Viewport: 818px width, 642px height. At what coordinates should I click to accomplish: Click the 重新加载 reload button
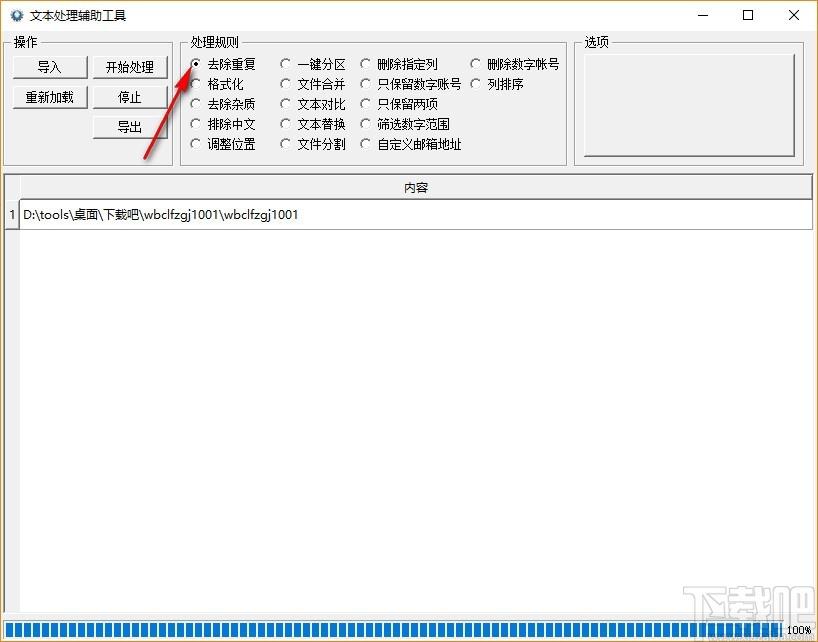click(50, 97)
